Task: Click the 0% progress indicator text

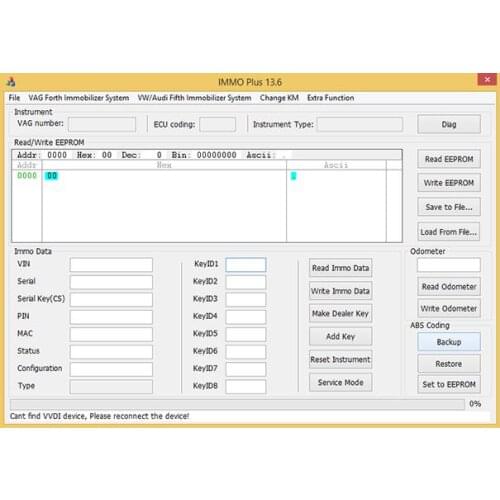Action: [x=475, y=404]
